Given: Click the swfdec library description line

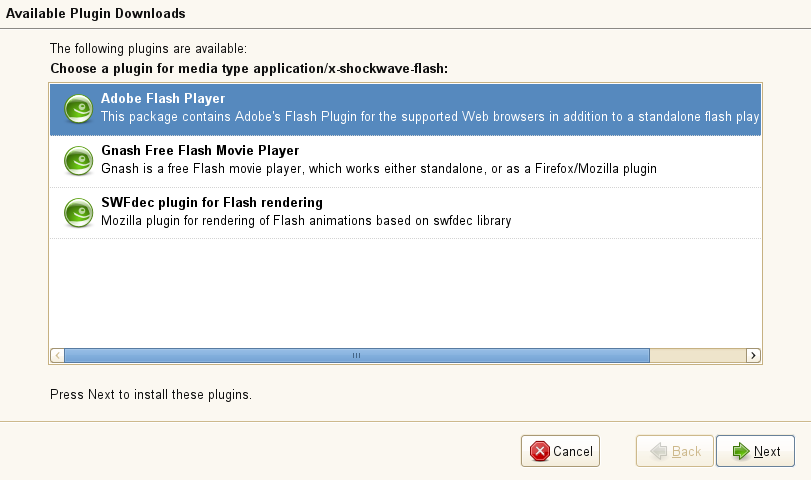Looking at the screenshot, I should [306, 221].
